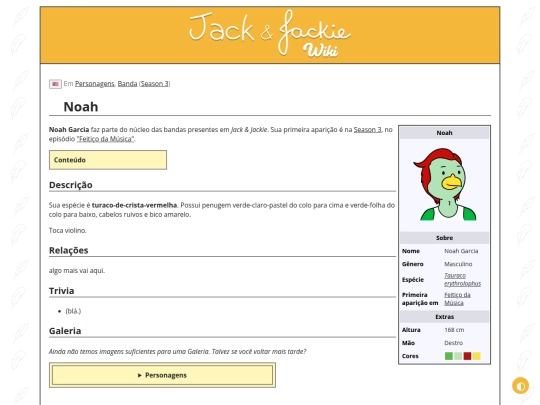This screenshot has height=405, width=540.
Task: Select the red color swatch
Action: coord(467,356)
